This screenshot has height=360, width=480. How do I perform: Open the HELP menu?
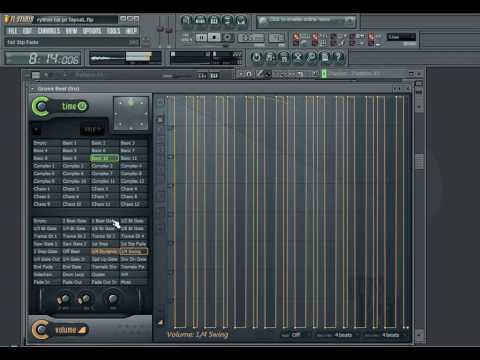[131, 31]
